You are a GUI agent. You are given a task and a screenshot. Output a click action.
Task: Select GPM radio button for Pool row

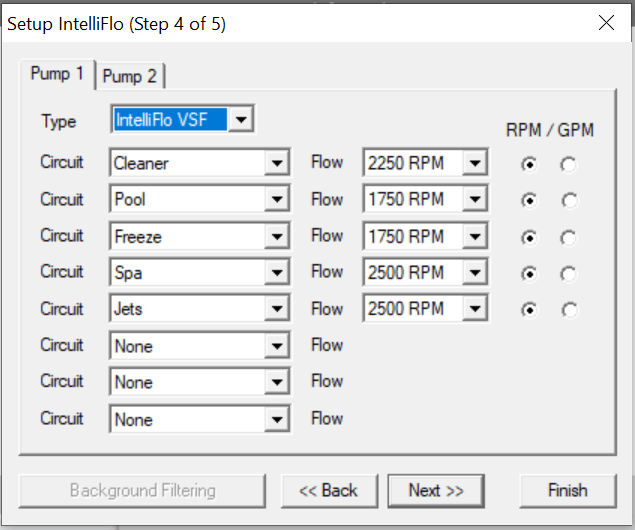tap(569, 200)
